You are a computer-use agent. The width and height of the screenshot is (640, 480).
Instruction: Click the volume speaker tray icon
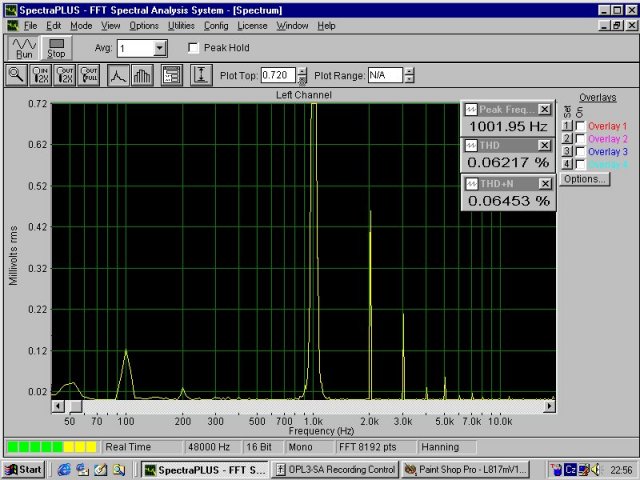coord(596,470)
